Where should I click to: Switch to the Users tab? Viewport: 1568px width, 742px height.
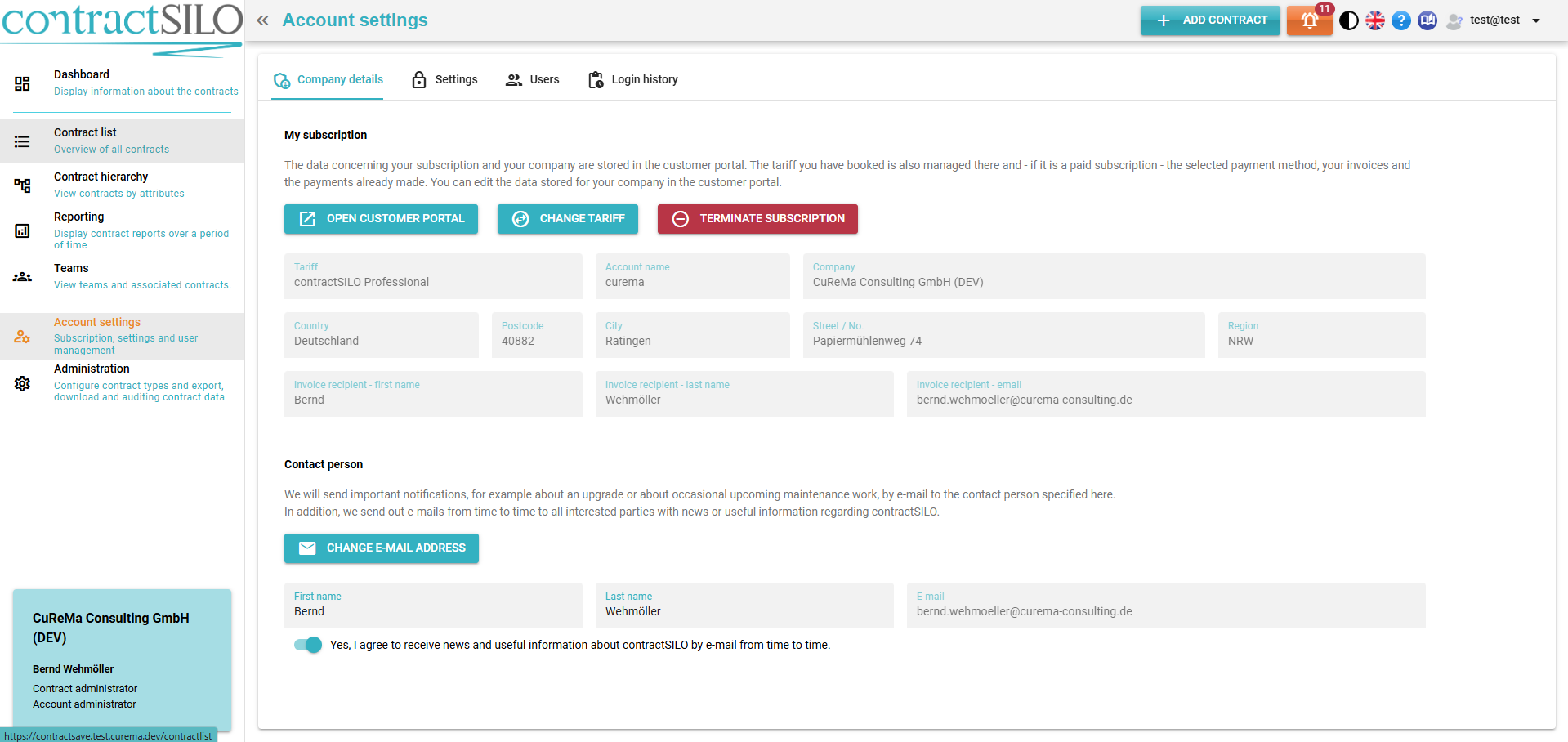[x=533, y=79]
